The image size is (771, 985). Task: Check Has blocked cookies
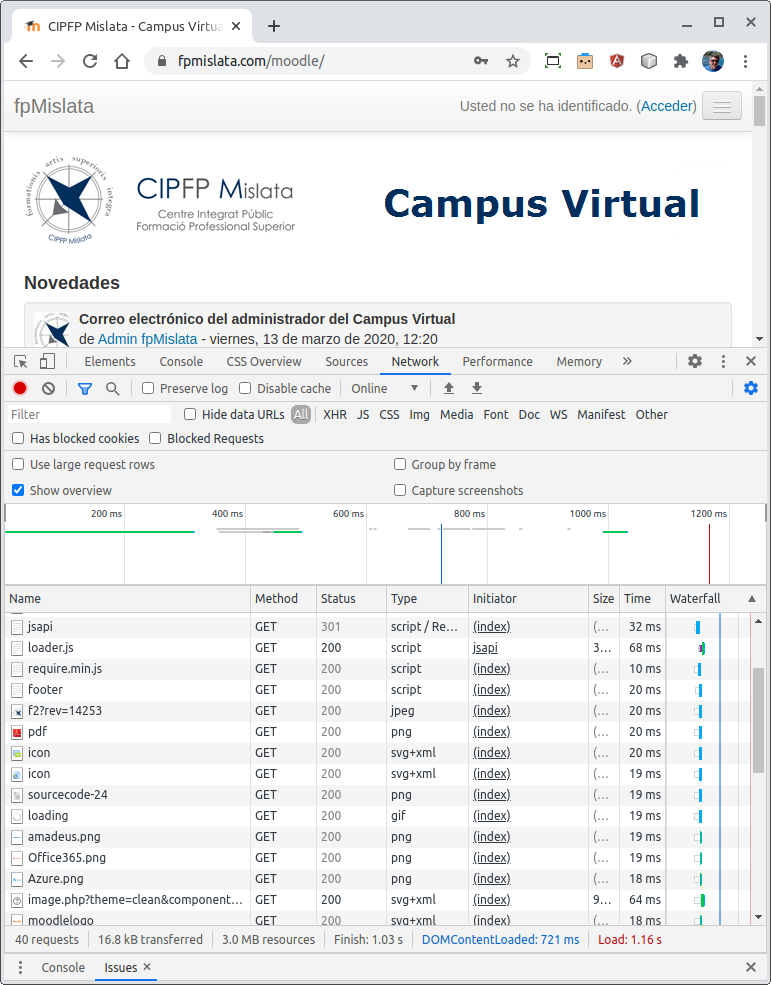18,438
